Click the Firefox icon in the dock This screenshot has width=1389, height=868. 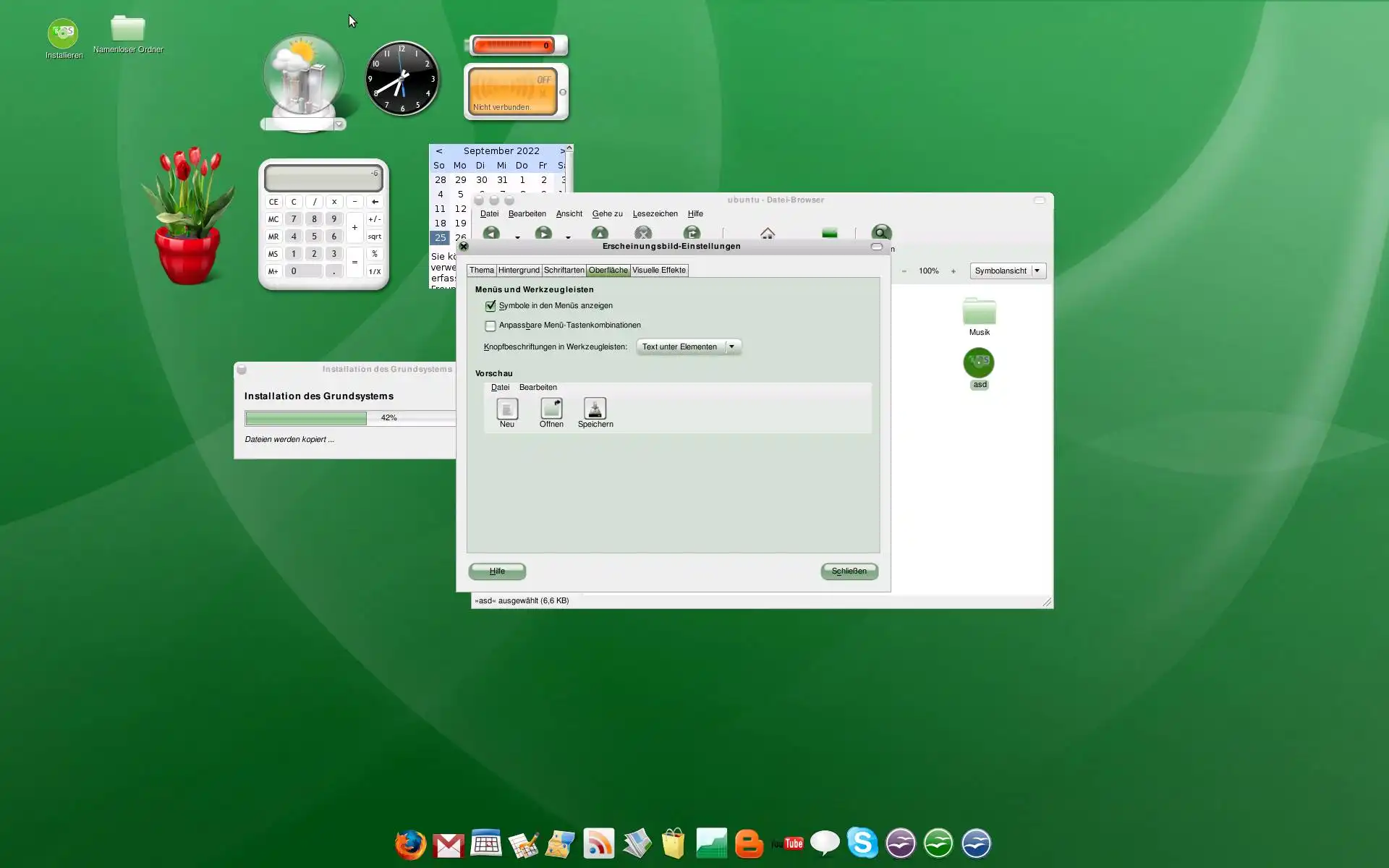410,843
